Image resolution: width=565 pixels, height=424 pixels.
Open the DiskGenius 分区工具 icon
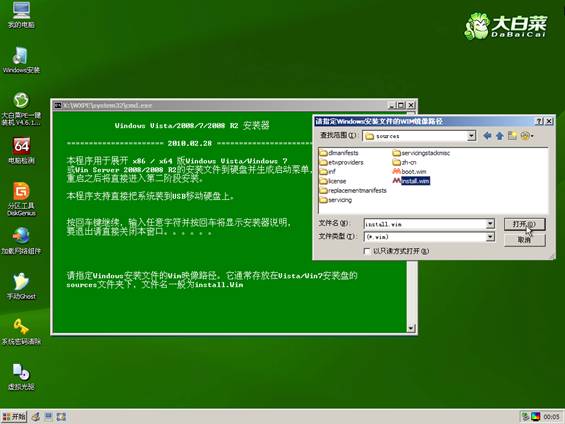pyautogui.click(x=21, y=199)
